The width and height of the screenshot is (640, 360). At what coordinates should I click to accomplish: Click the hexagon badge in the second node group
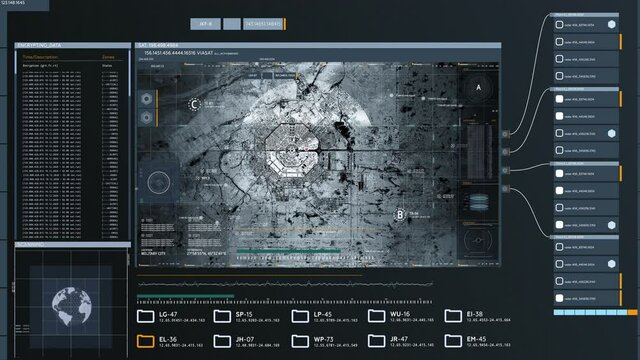[x=611, y=133]
